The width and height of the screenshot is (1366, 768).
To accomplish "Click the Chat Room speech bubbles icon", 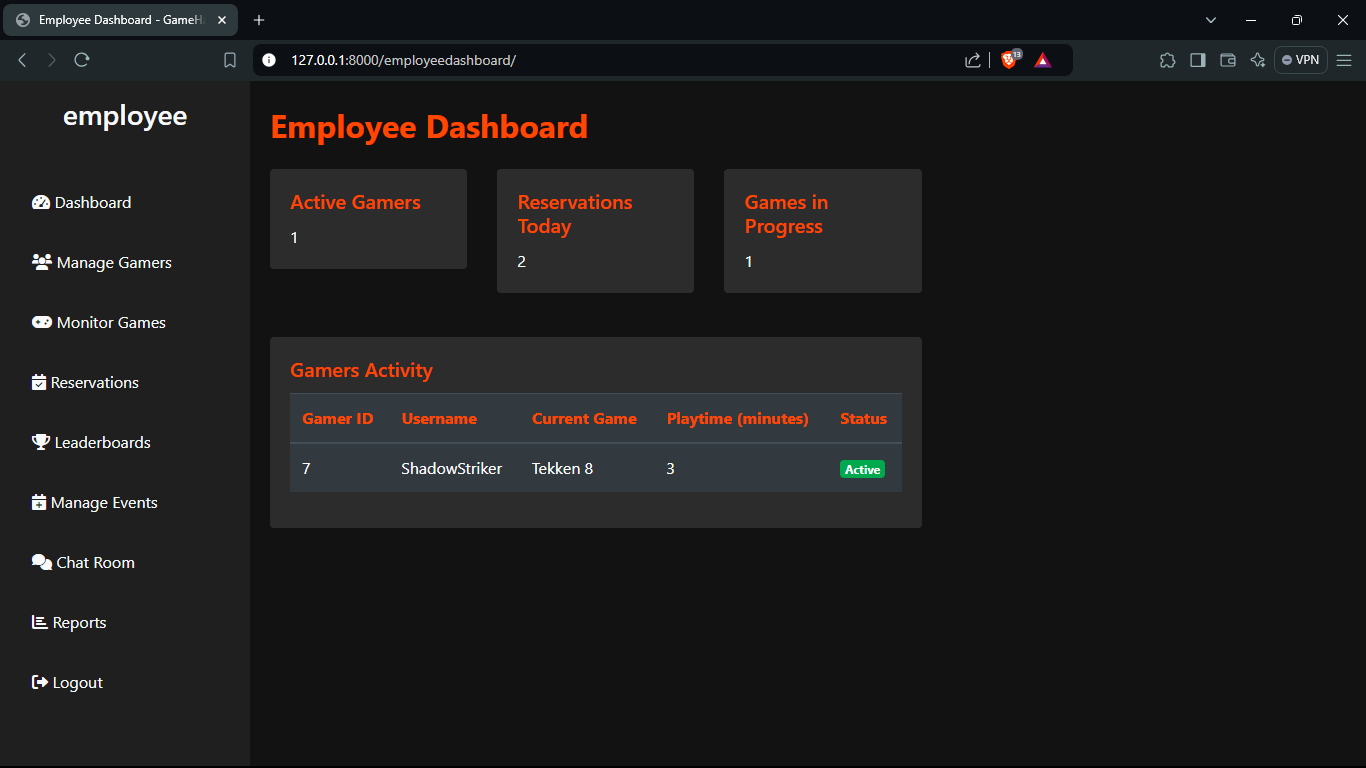I will click(x=42, y=562).
